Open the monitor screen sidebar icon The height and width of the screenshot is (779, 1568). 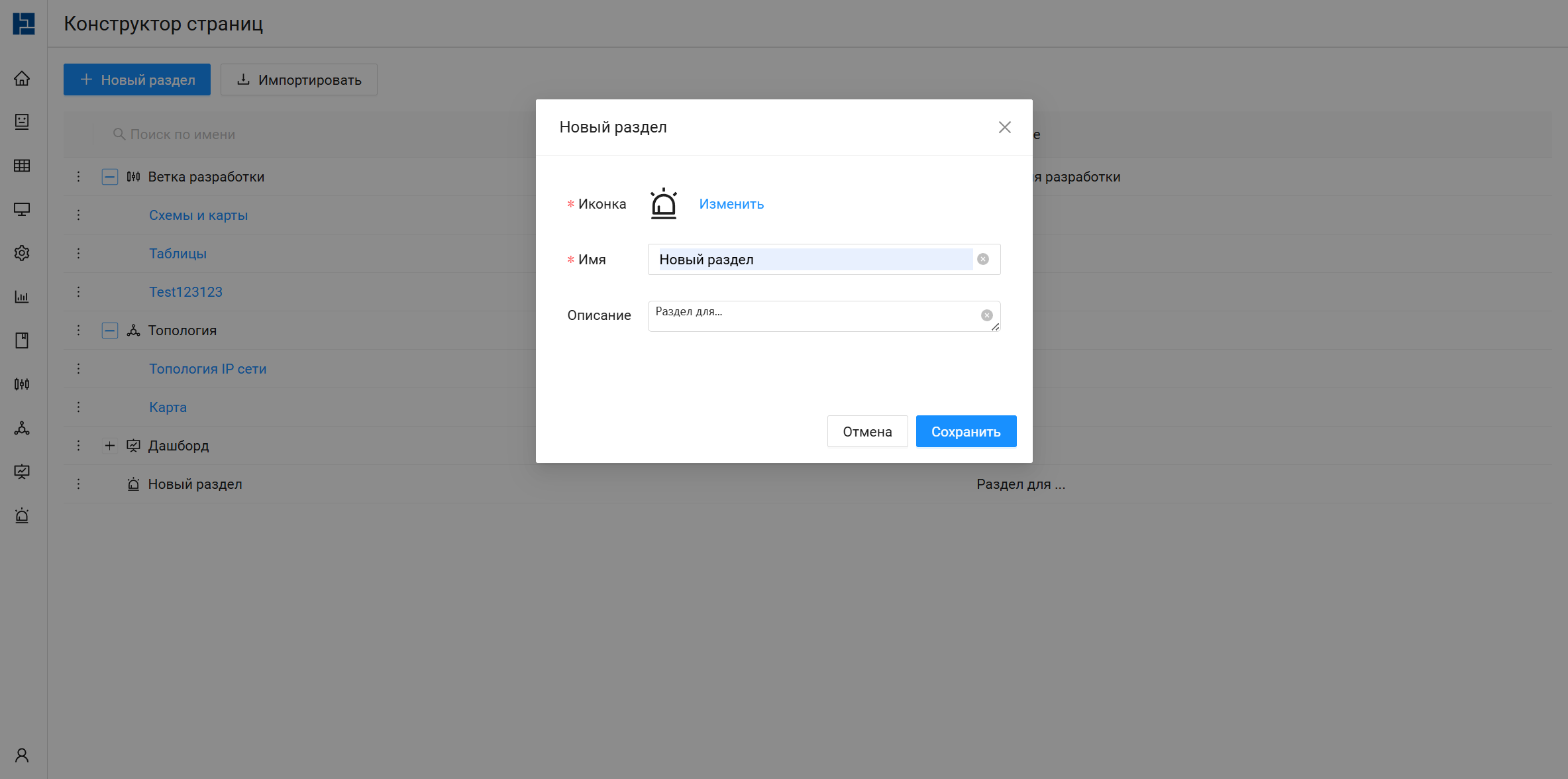pos(22,209)
